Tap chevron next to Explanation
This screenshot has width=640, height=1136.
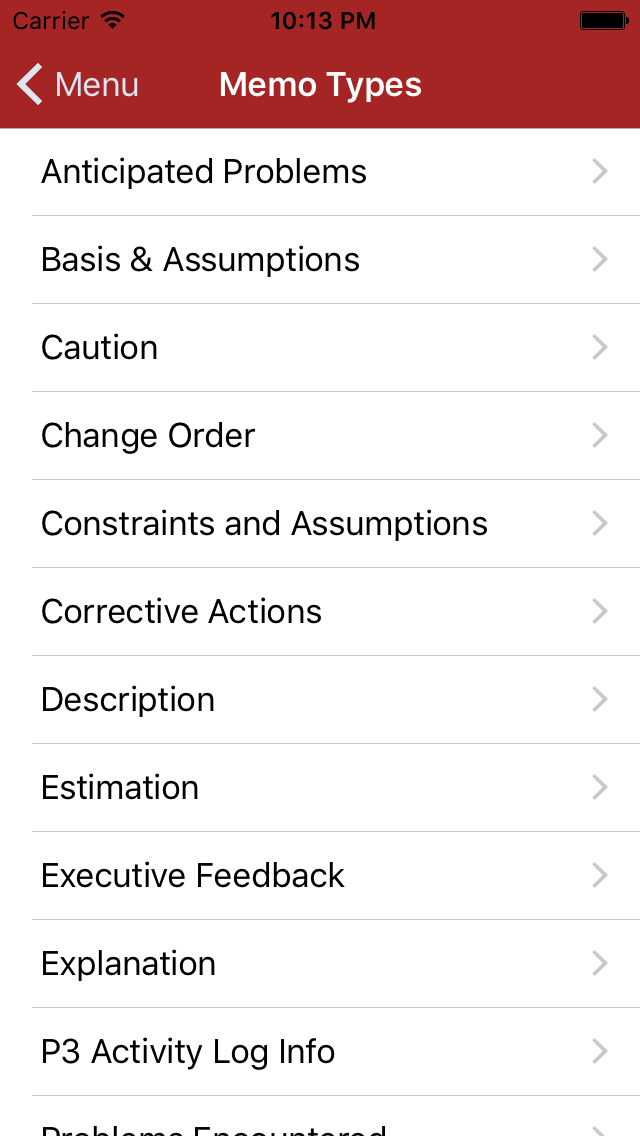tap(600, 964)
